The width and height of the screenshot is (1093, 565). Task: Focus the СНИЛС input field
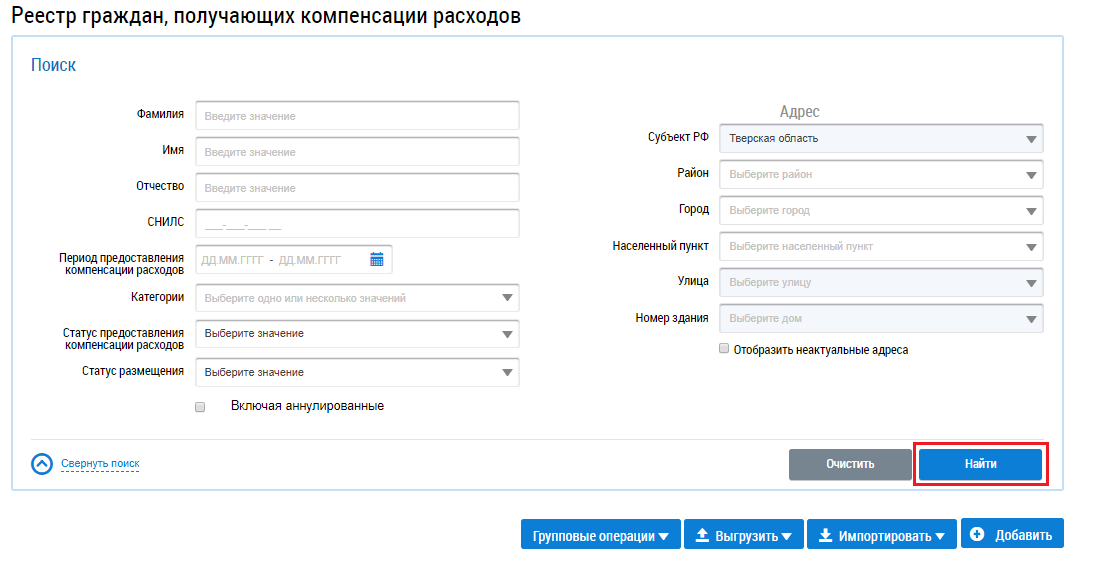(357, 224)
